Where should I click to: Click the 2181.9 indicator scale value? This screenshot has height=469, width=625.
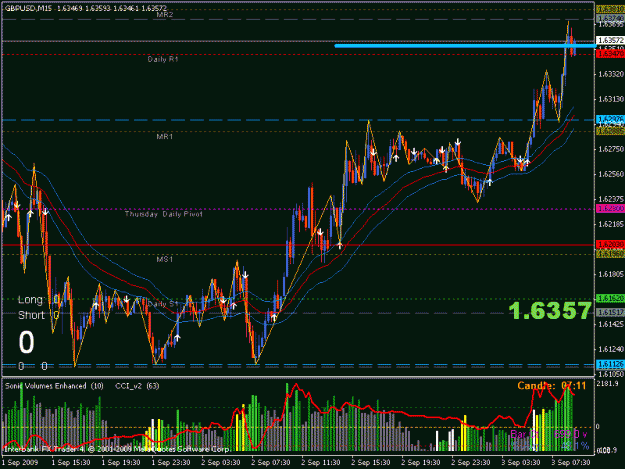608,383
